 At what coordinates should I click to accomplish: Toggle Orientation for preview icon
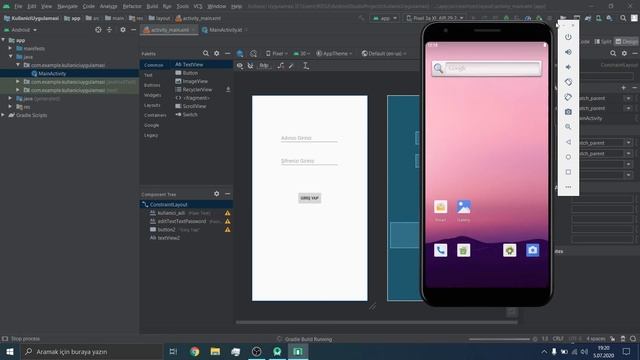click(x=253, y=53)
